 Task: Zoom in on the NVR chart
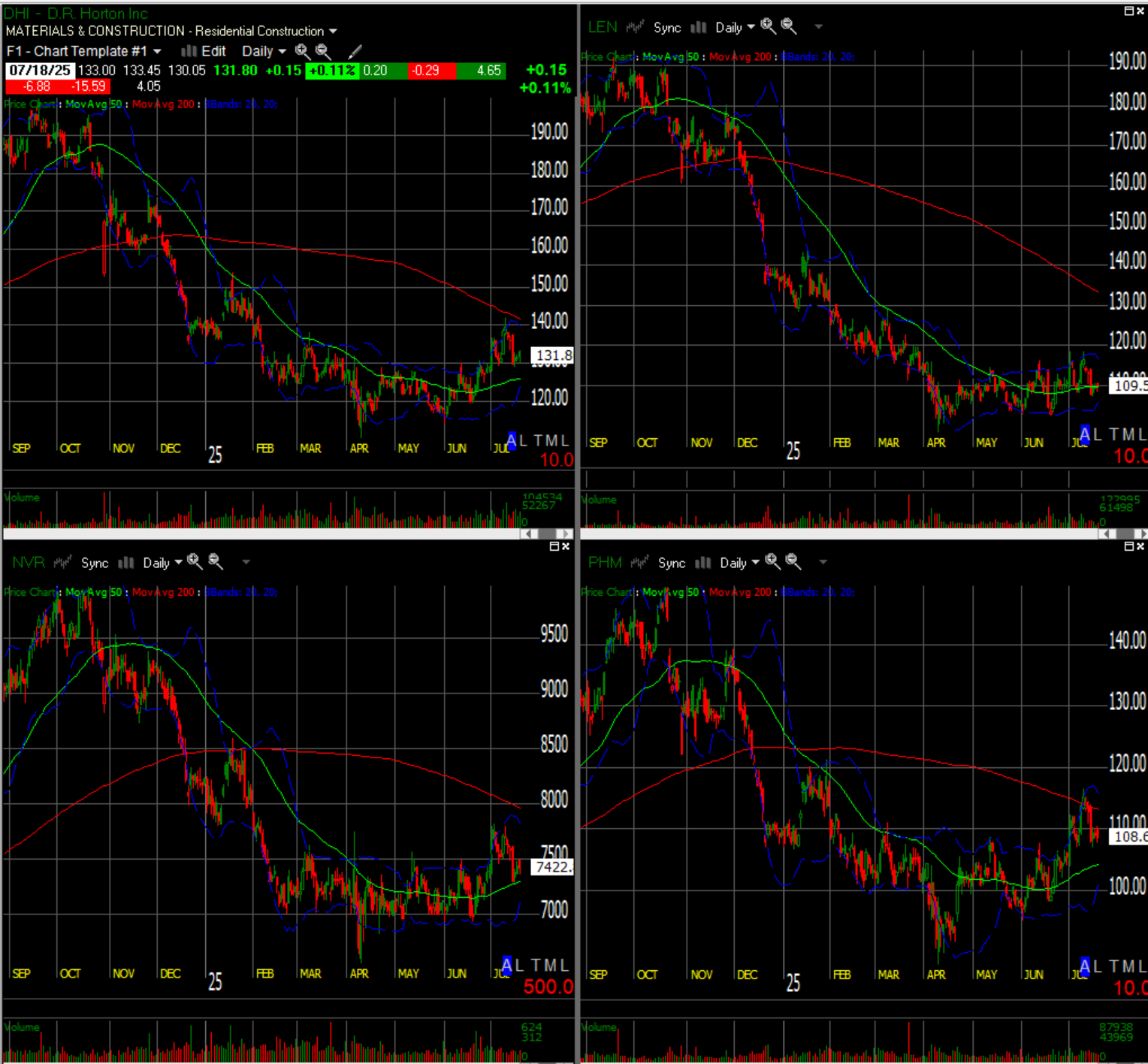tap(195, 561)
